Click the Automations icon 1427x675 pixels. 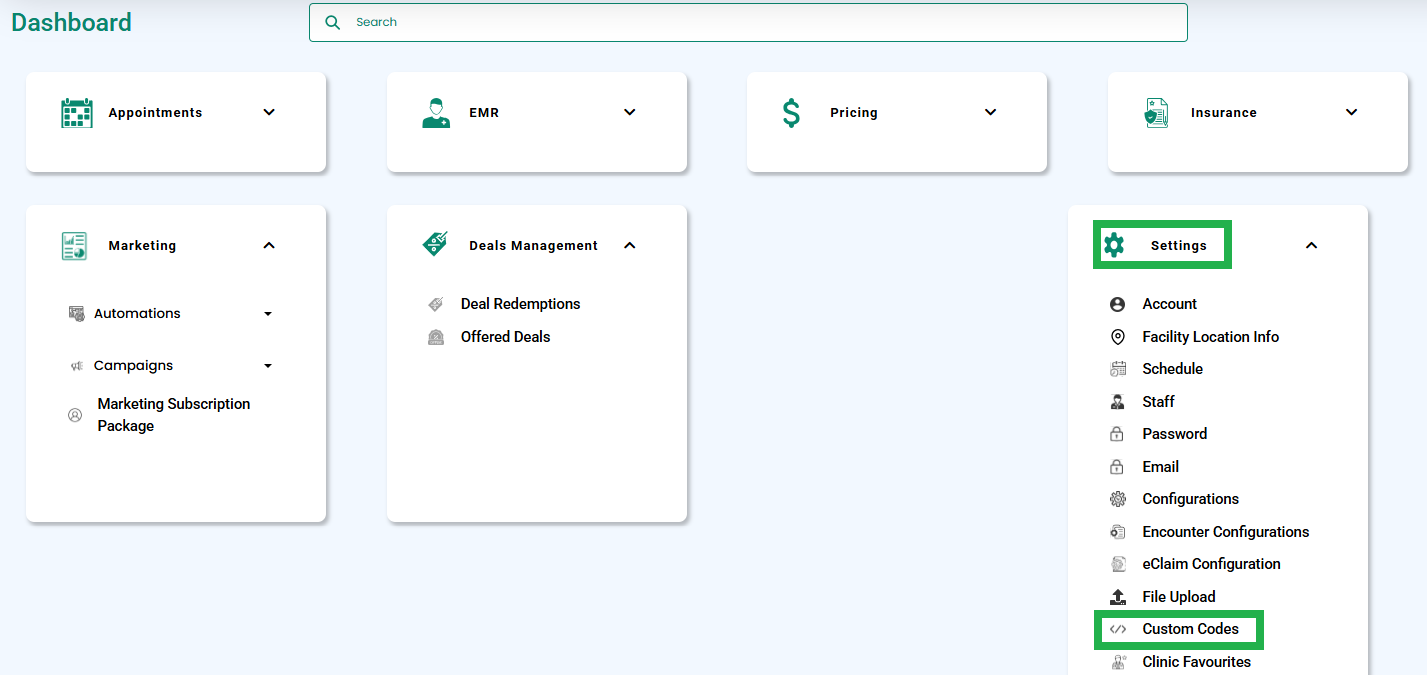[x=77, y=313]
